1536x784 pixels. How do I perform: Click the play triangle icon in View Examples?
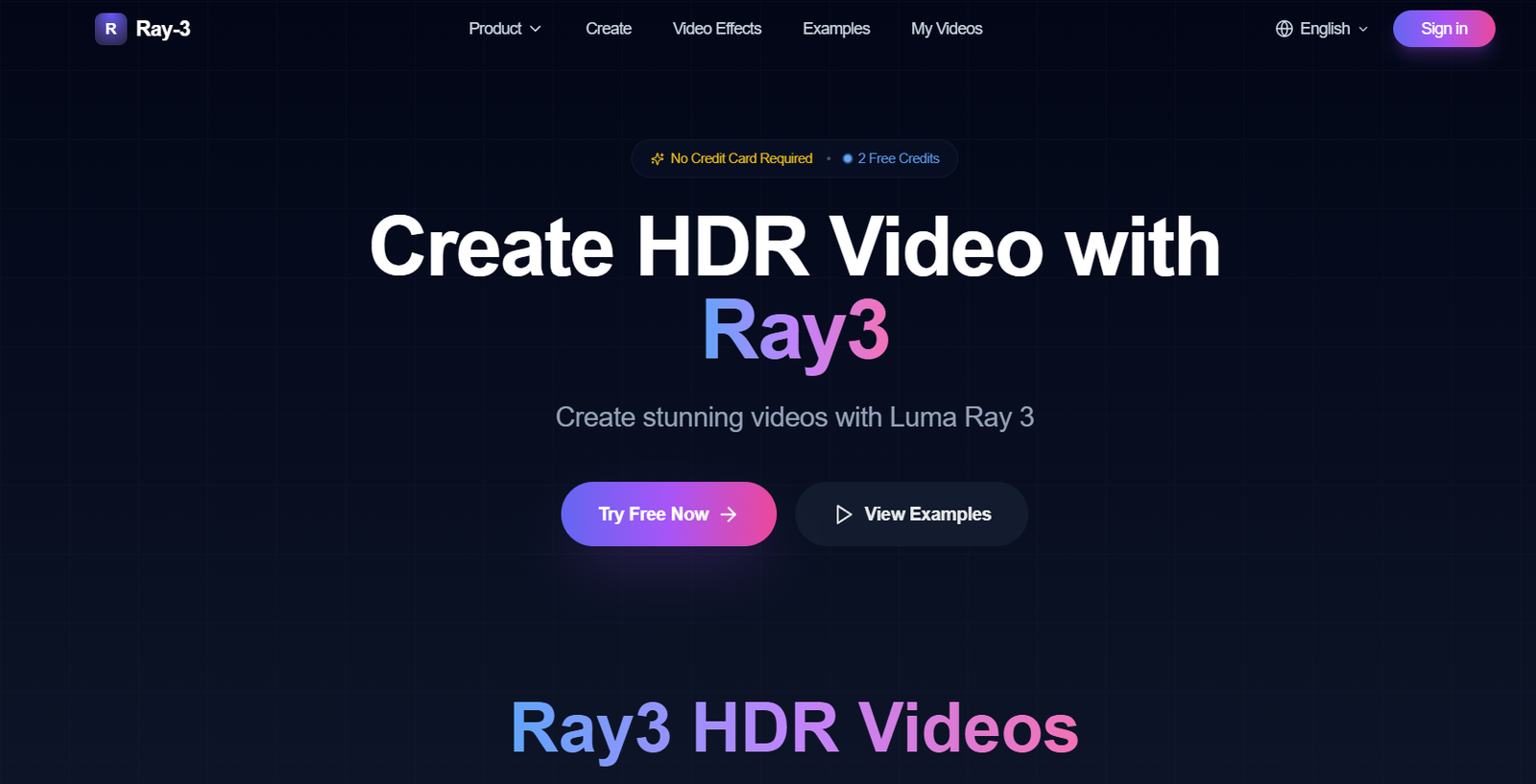(843, 514)
